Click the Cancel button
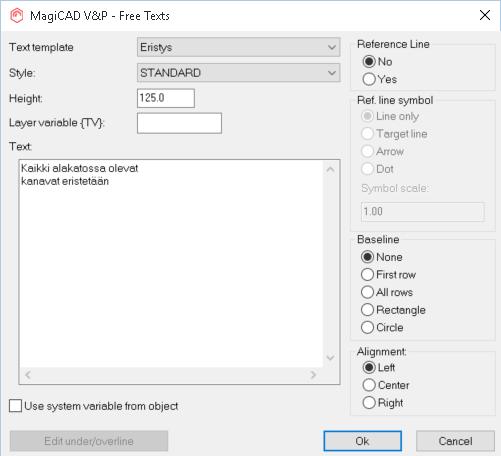The width and height of the screenshot is (501, 456). pyautogui.click(x=455, y=441)
